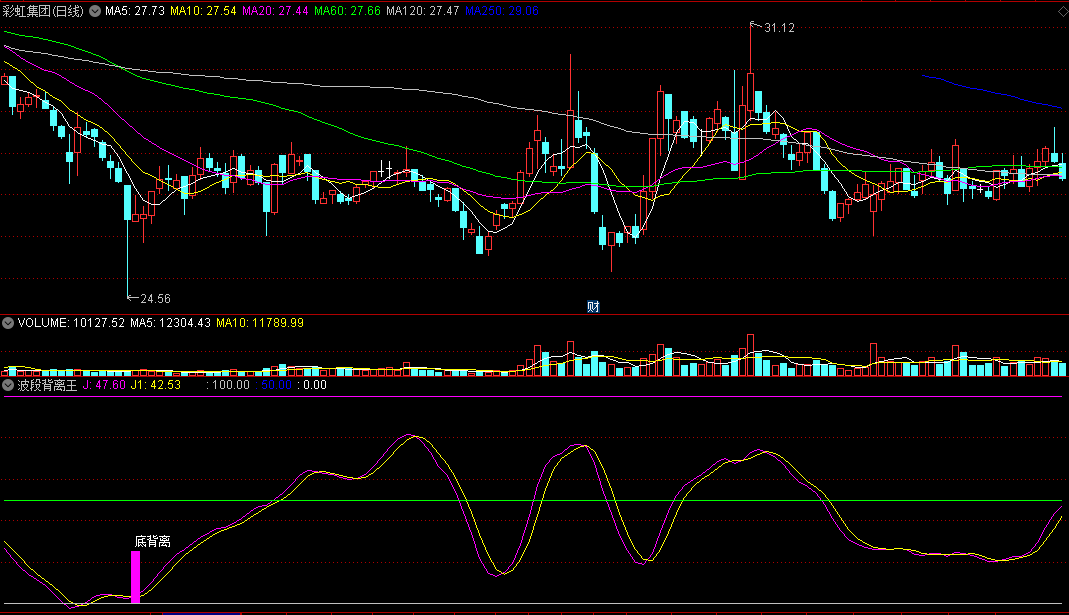Viewport: 1069px width, 615px height.
Task: Click the :100.00 reference level label
Action: tap(228, 385)
